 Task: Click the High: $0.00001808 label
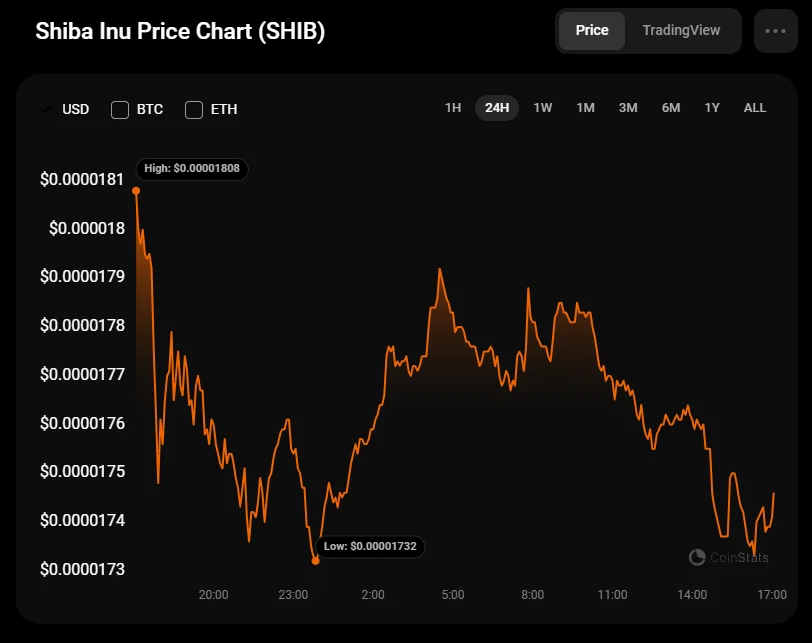[192, 168]
